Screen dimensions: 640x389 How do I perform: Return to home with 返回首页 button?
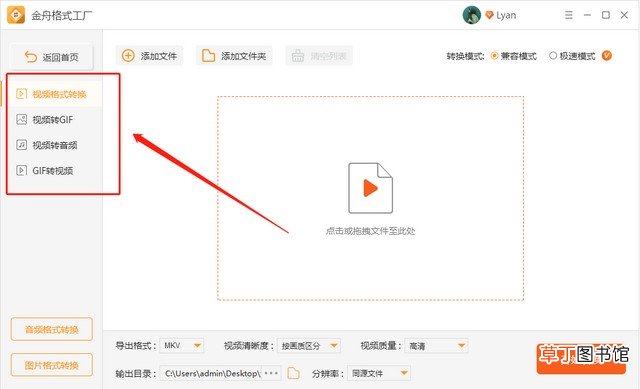(52, 57)
